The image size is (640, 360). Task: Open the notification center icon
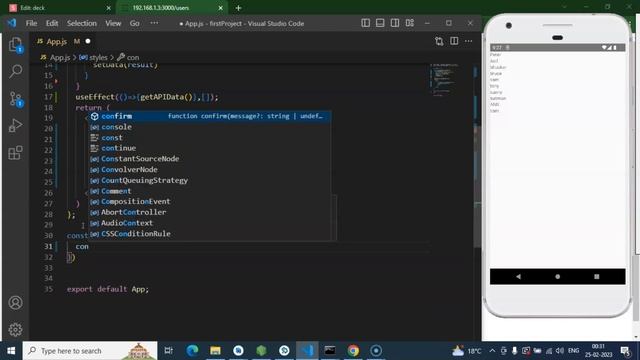(x=626, y=351)
